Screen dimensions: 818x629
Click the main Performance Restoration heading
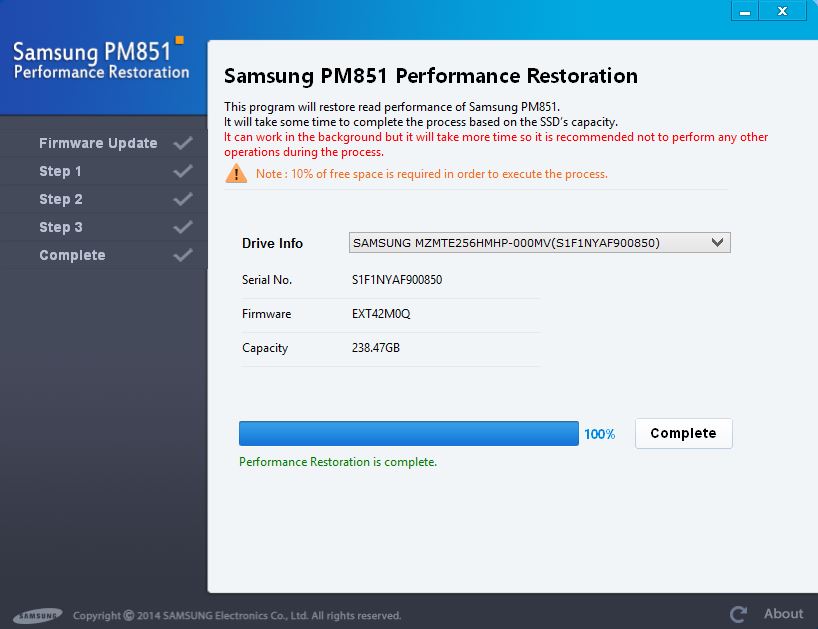(x=430, y=76)
